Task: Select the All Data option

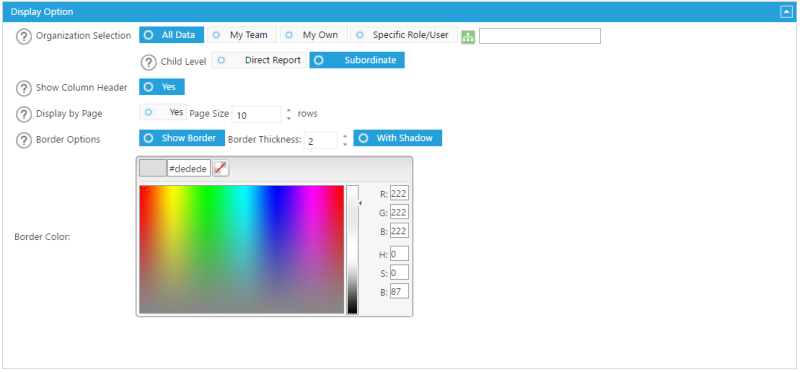Action: [x=171, y=35]
